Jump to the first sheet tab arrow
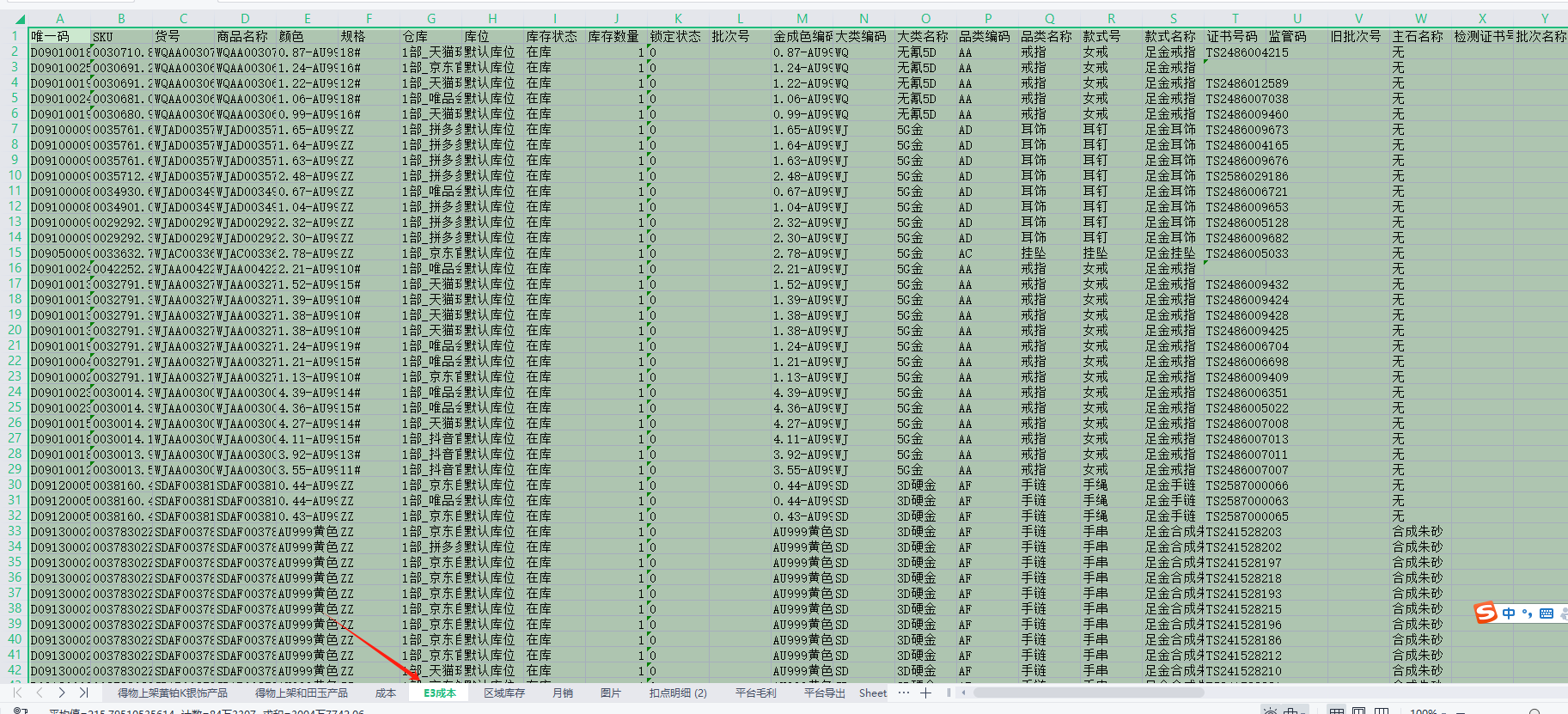Viewport: 1568px width, 714px height. 17,693
